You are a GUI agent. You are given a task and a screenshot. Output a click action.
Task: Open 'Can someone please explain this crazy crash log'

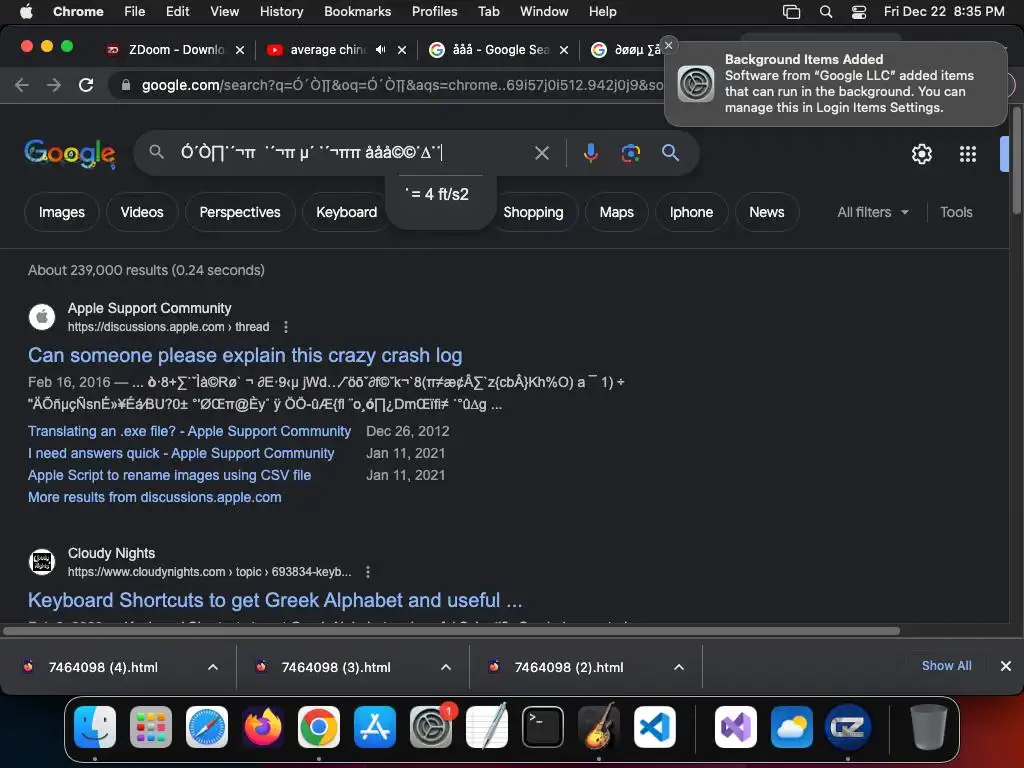[x=245, y=355]
